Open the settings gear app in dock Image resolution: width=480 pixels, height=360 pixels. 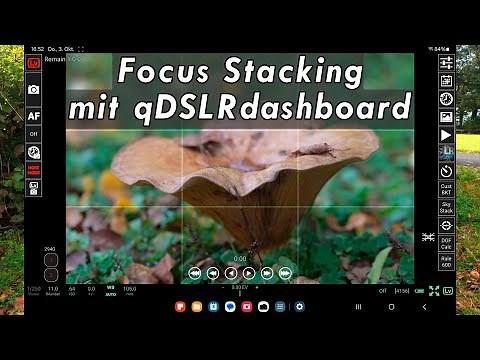299,307
